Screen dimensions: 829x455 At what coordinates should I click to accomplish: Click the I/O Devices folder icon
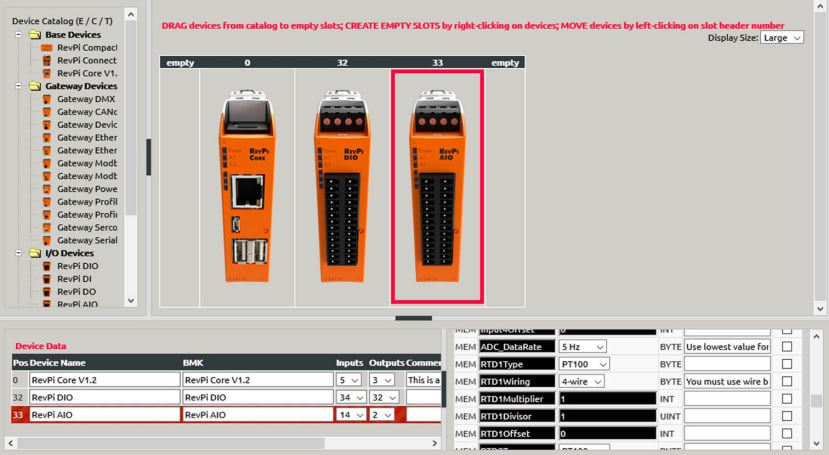(x=35, y=253)
